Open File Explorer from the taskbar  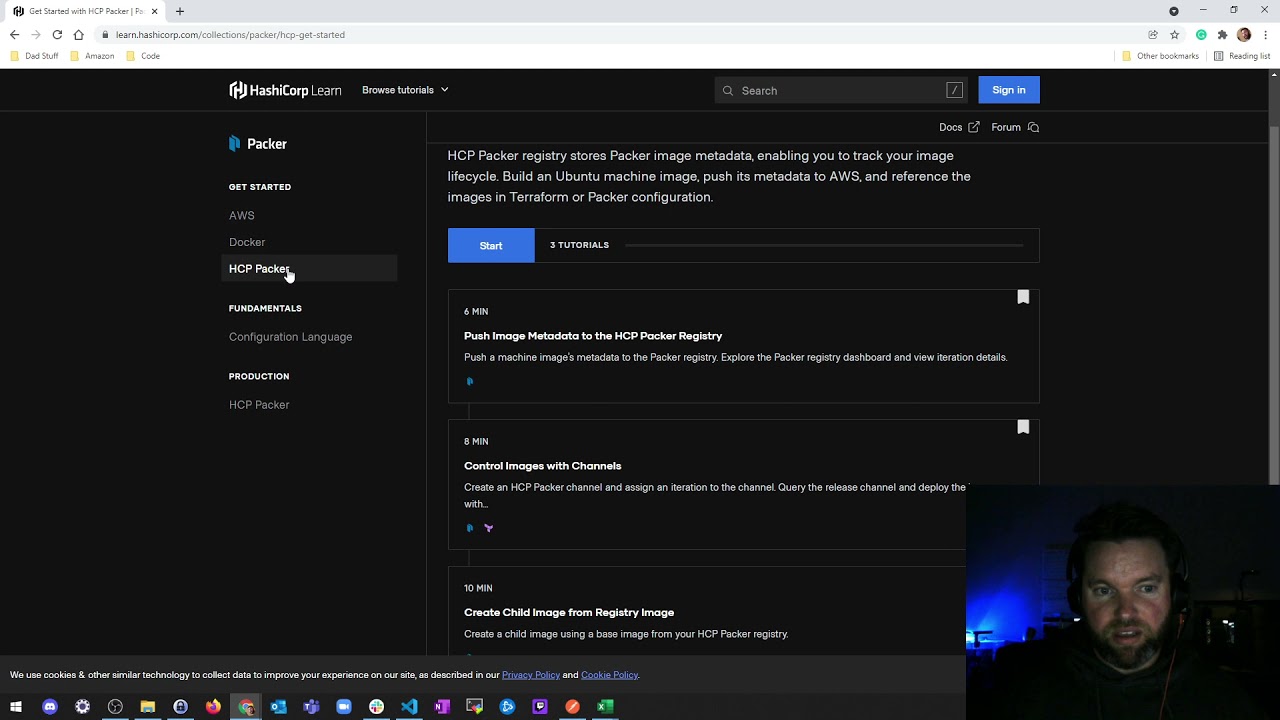(148, 707)
